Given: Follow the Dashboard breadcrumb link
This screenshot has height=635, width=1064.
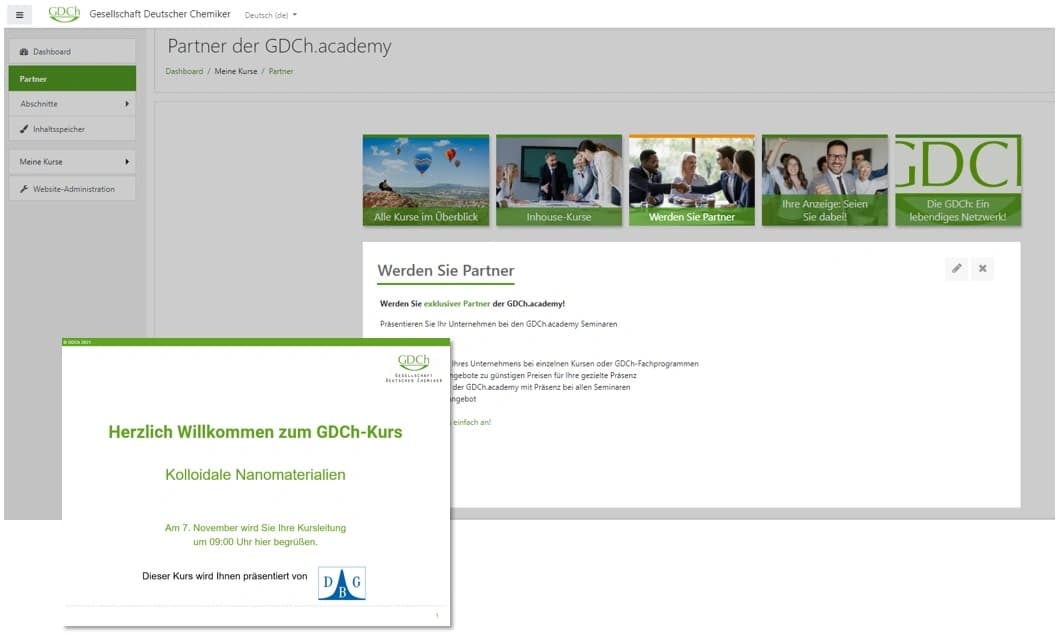Looking at the screenshot, I should (184, 71).
